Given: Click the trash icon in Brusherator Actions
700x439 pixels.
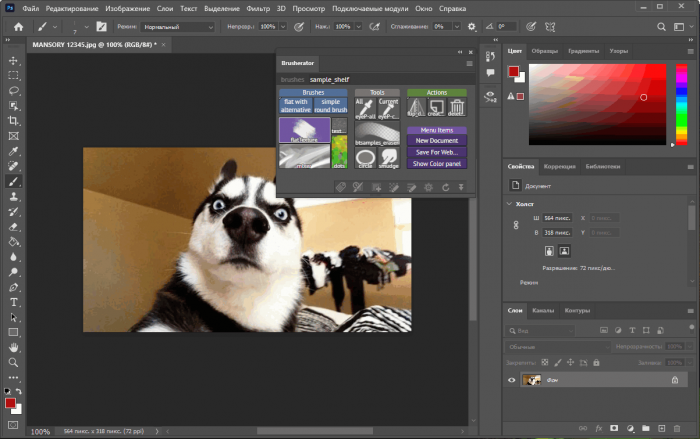Looking at the screenshot, I should (457, 107).
